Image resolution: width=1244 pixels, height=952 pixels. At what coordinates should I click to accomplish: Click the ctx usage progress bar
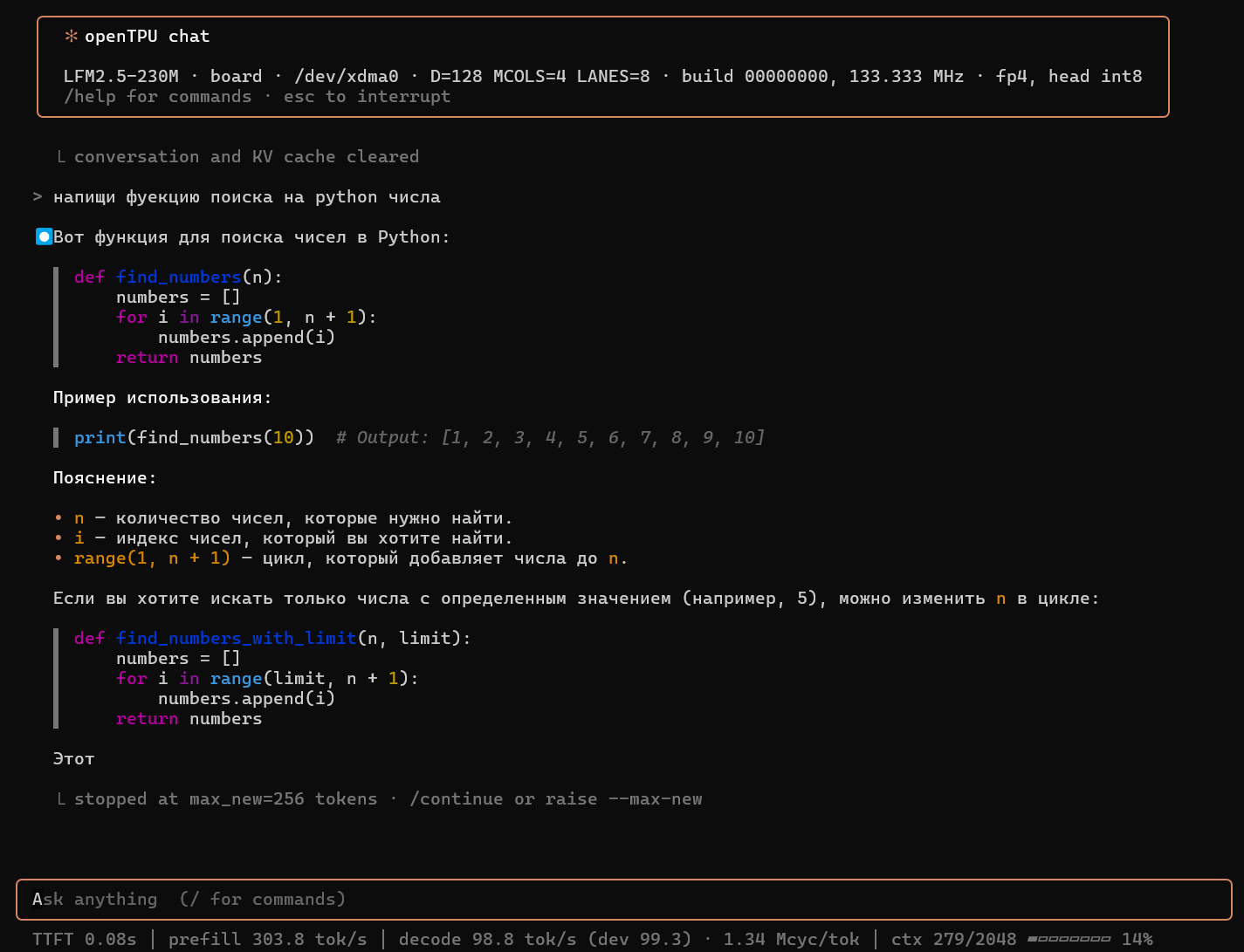coord(1069,940)
